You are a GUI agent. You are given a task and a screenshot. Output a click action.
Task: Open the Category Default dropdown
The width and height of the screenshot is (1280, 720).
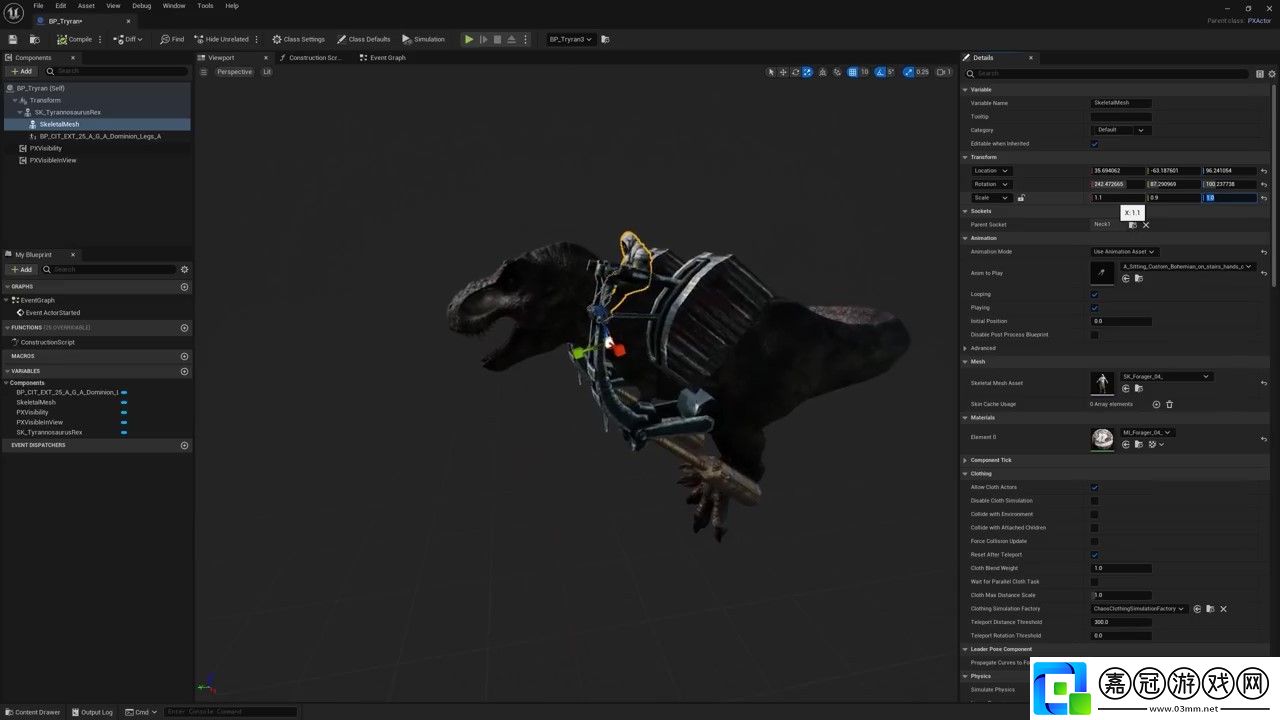1120,130
